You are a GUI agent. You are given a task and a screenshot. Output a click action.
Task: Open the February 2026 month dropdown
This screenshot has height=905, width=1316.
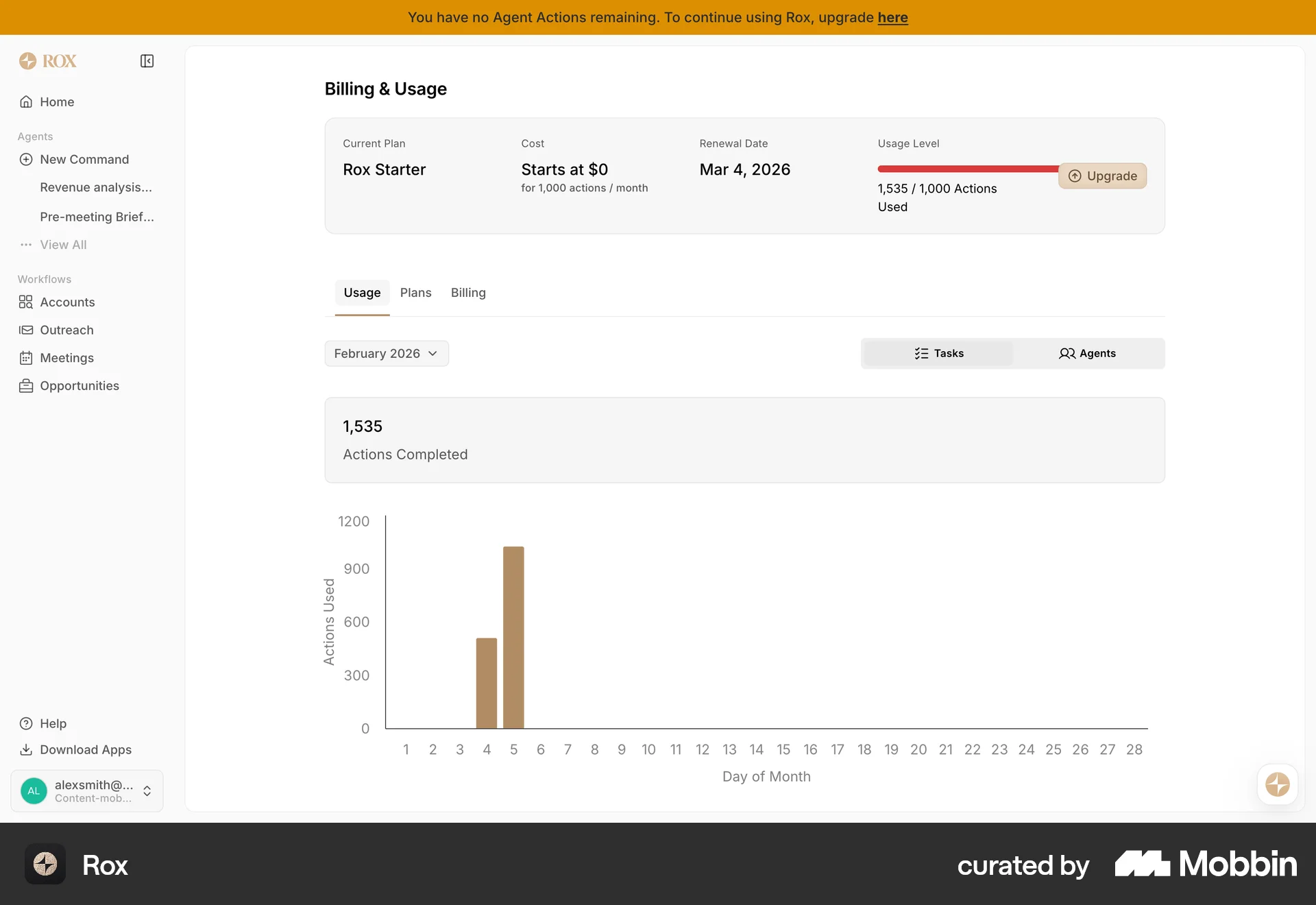(x=386, y=353)
